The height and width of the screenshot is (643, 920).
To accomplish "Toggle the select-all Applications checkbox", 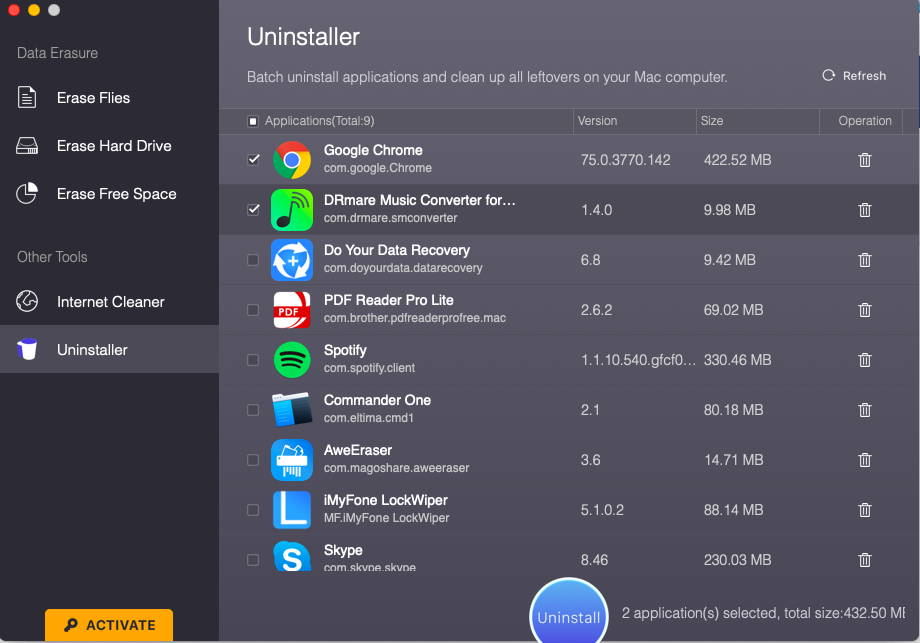I will 253,121.
